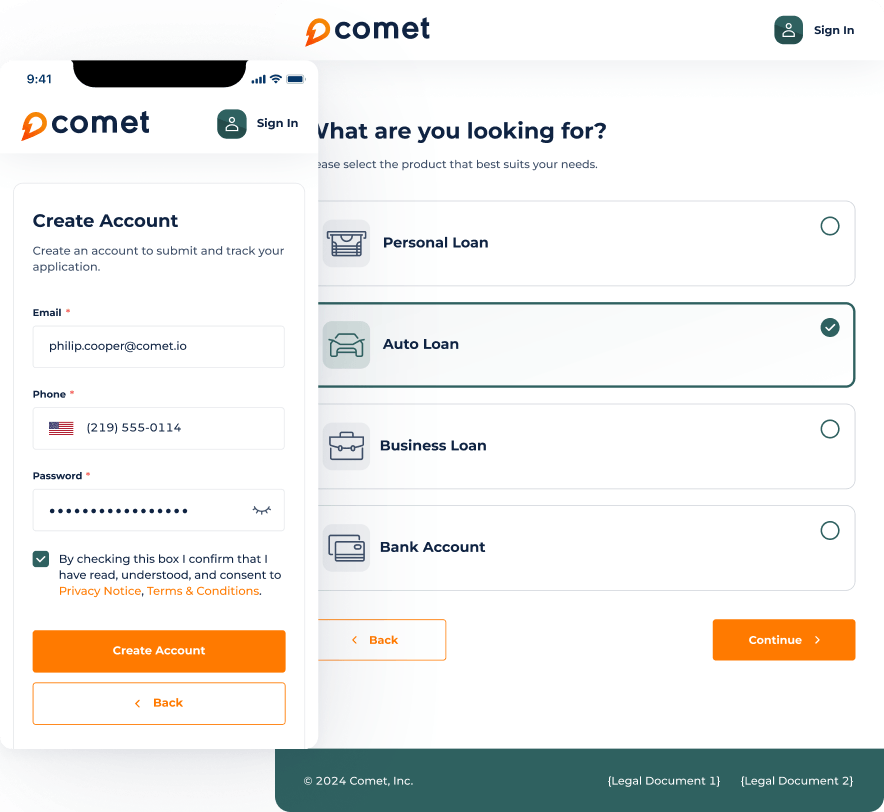This screenshot has width=884, height=812.
Task: Select the Personal Loan radio button
Action: coord(829,226)
